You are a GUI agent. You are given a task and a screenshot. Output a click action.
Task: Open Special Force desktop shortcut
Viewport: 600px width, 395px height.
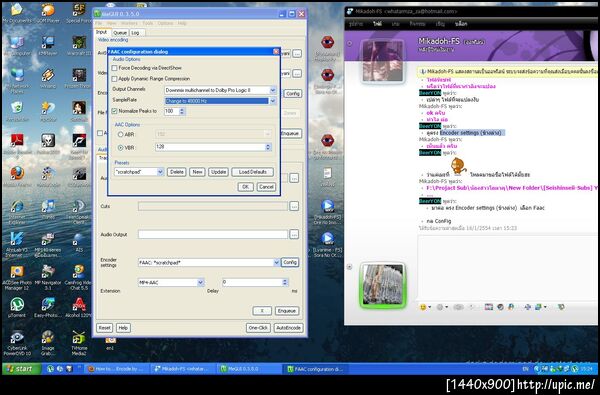click(x=79, y=13)
